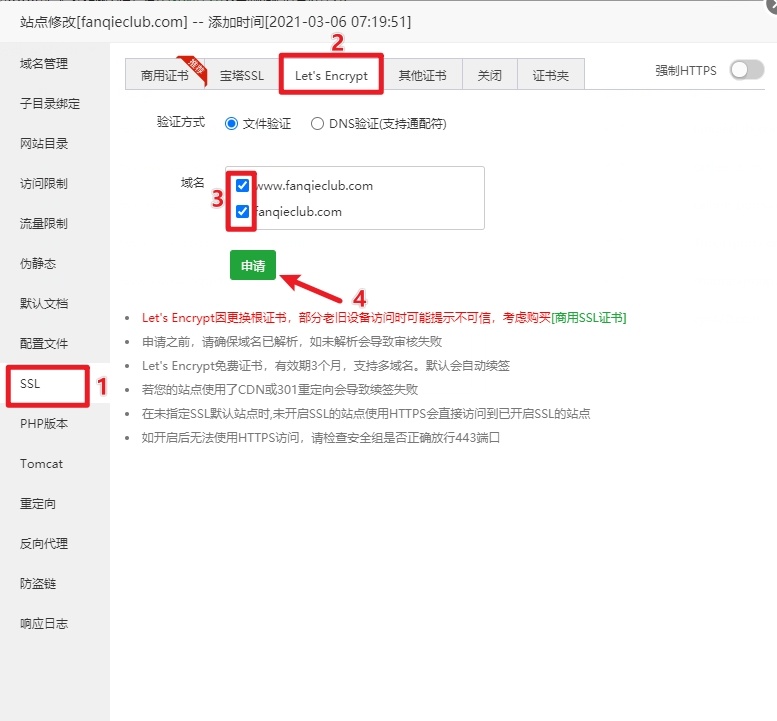Click the 域名 field label
777x721 pixels.
point(192,183)
